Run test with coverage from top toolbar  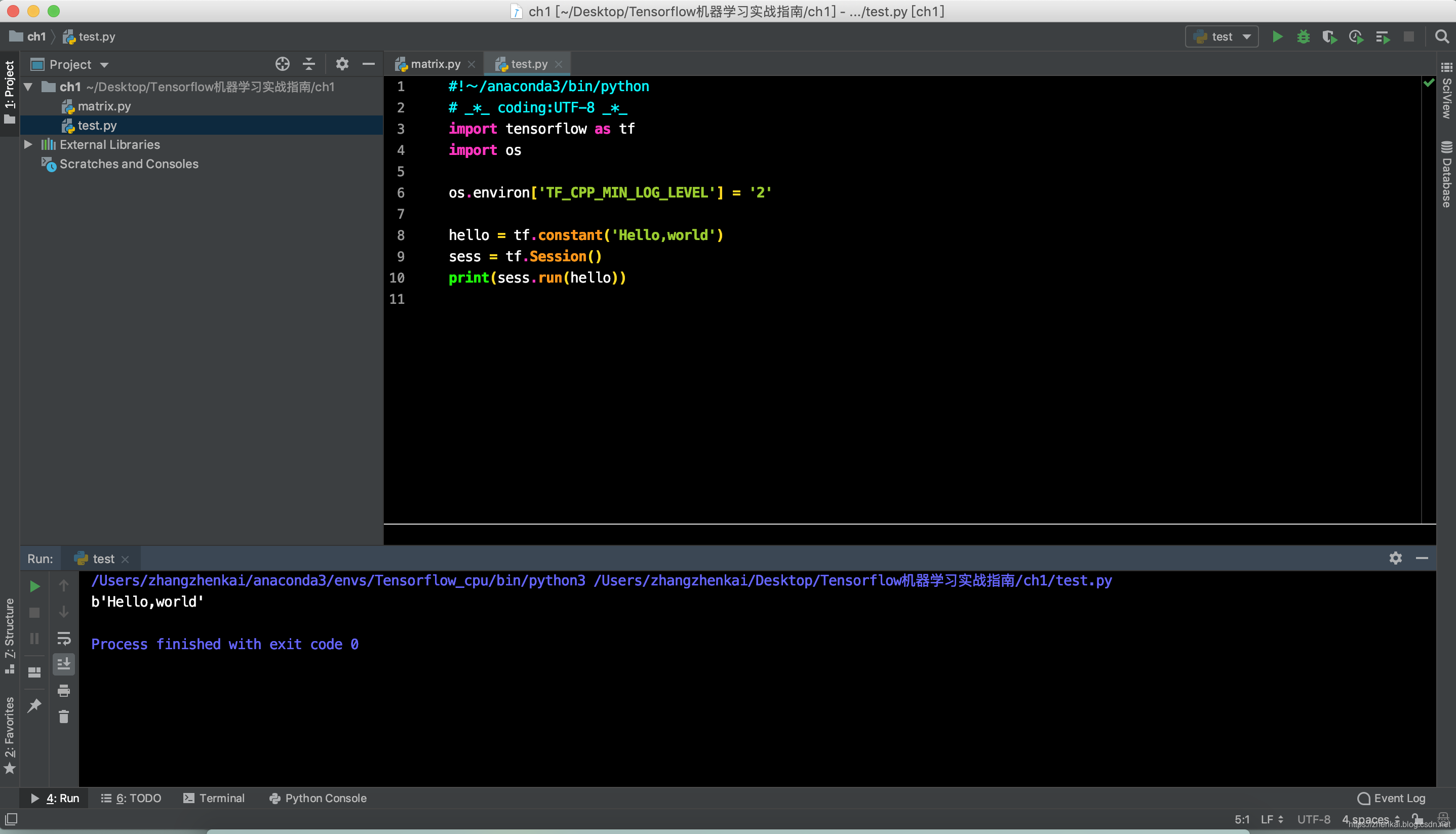1329,37
